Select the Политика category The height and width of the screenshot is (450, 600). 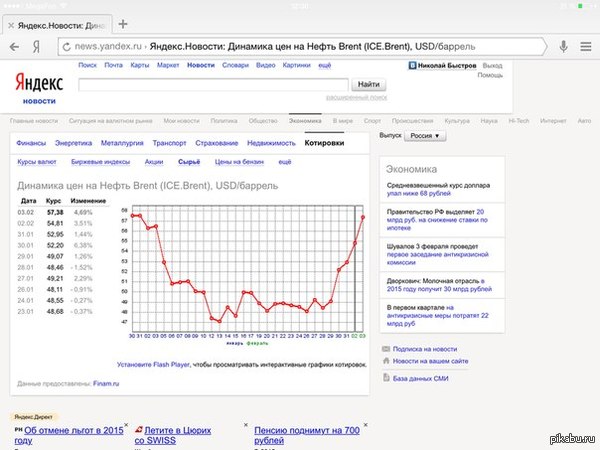click(x=224, y=121)
